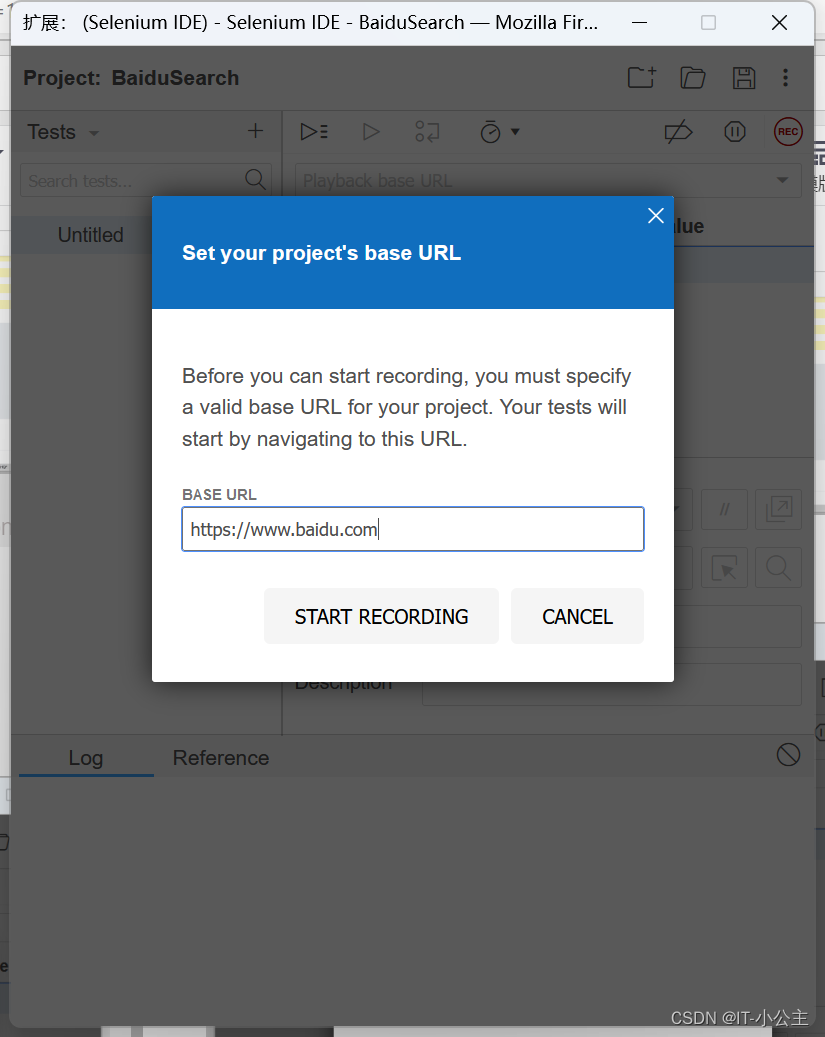Image resolution: width=825 pixels, height=1037 pixels.
Task: Expand the Tests view dropdown
Action: tap(94, 133)
